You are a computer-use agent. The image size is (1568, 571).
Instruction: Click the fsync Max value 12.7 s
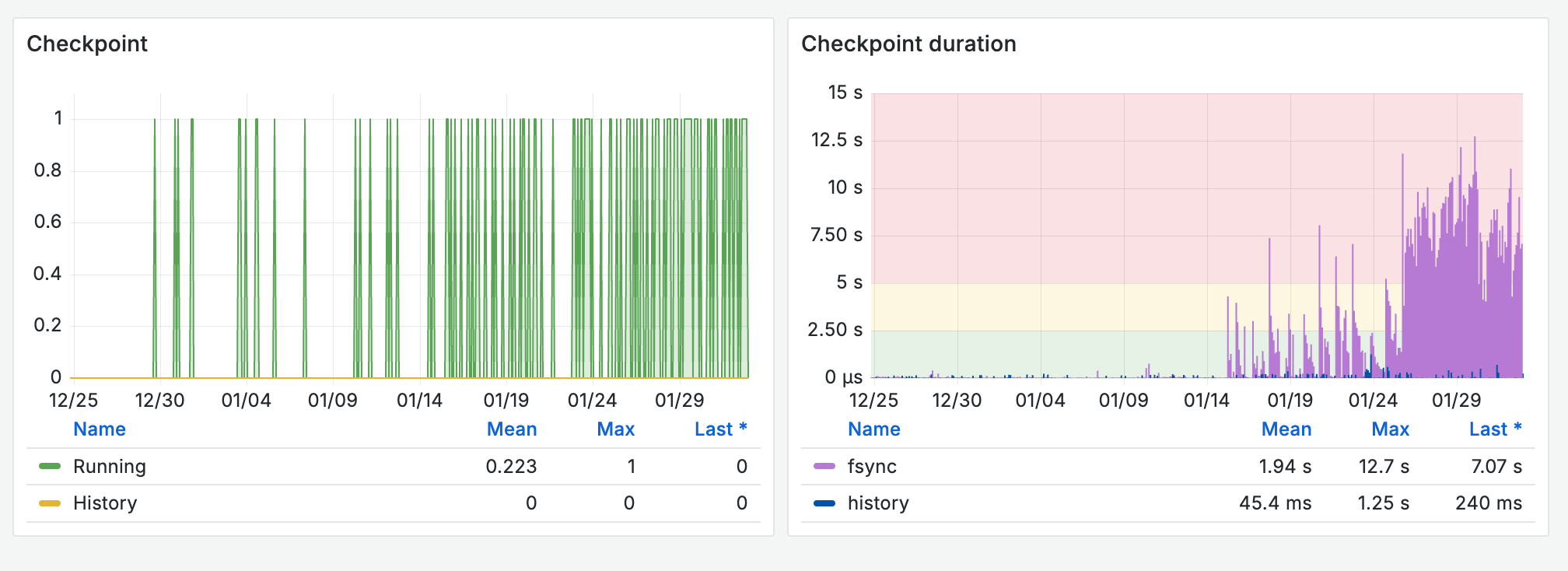1384,466
